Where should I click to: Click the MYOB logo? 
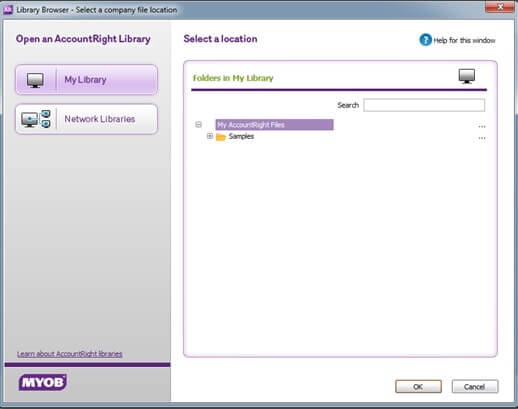[43, 382]
